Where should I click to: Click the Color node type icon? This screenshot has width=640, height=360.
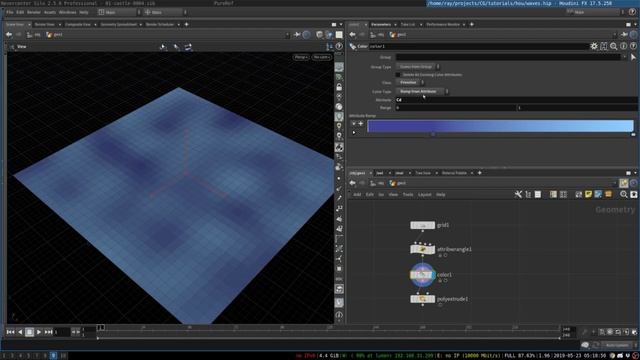click(353, 47)
